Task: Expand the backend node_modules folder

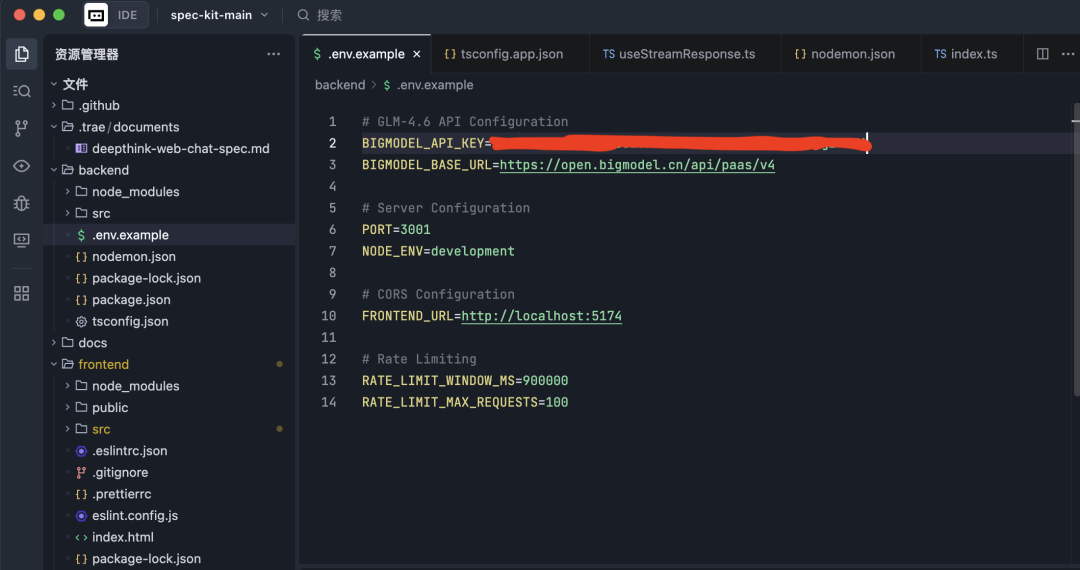Action: tap(135, 192)
